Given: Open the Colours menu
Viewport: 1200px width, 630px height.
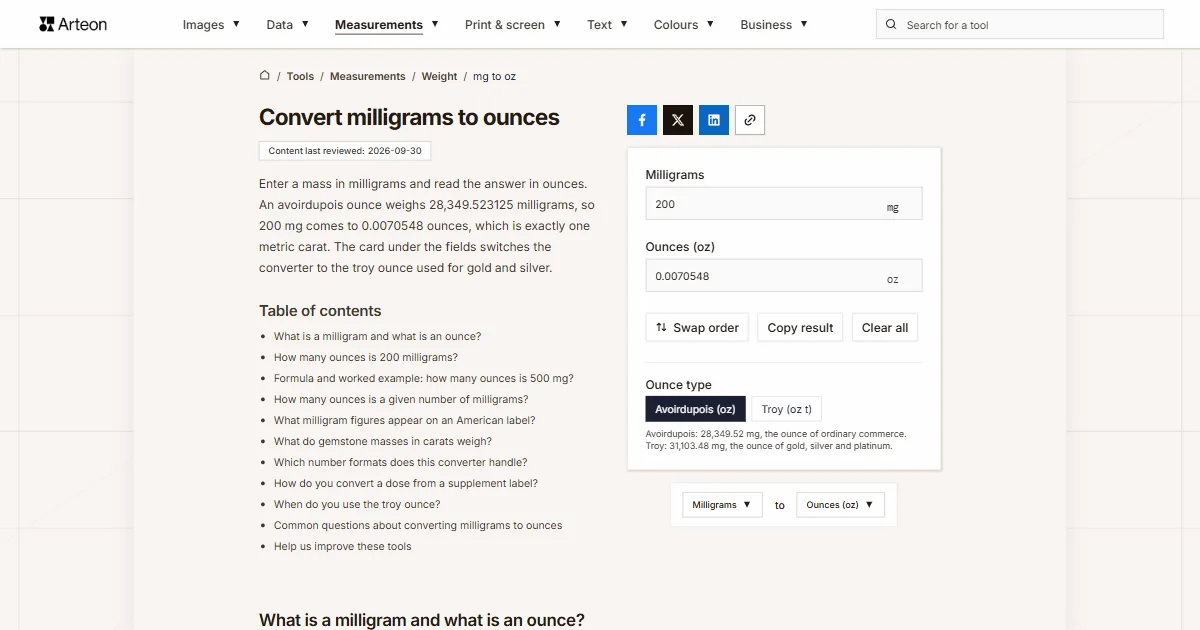Looking at the screenshot, I should 684,25.
